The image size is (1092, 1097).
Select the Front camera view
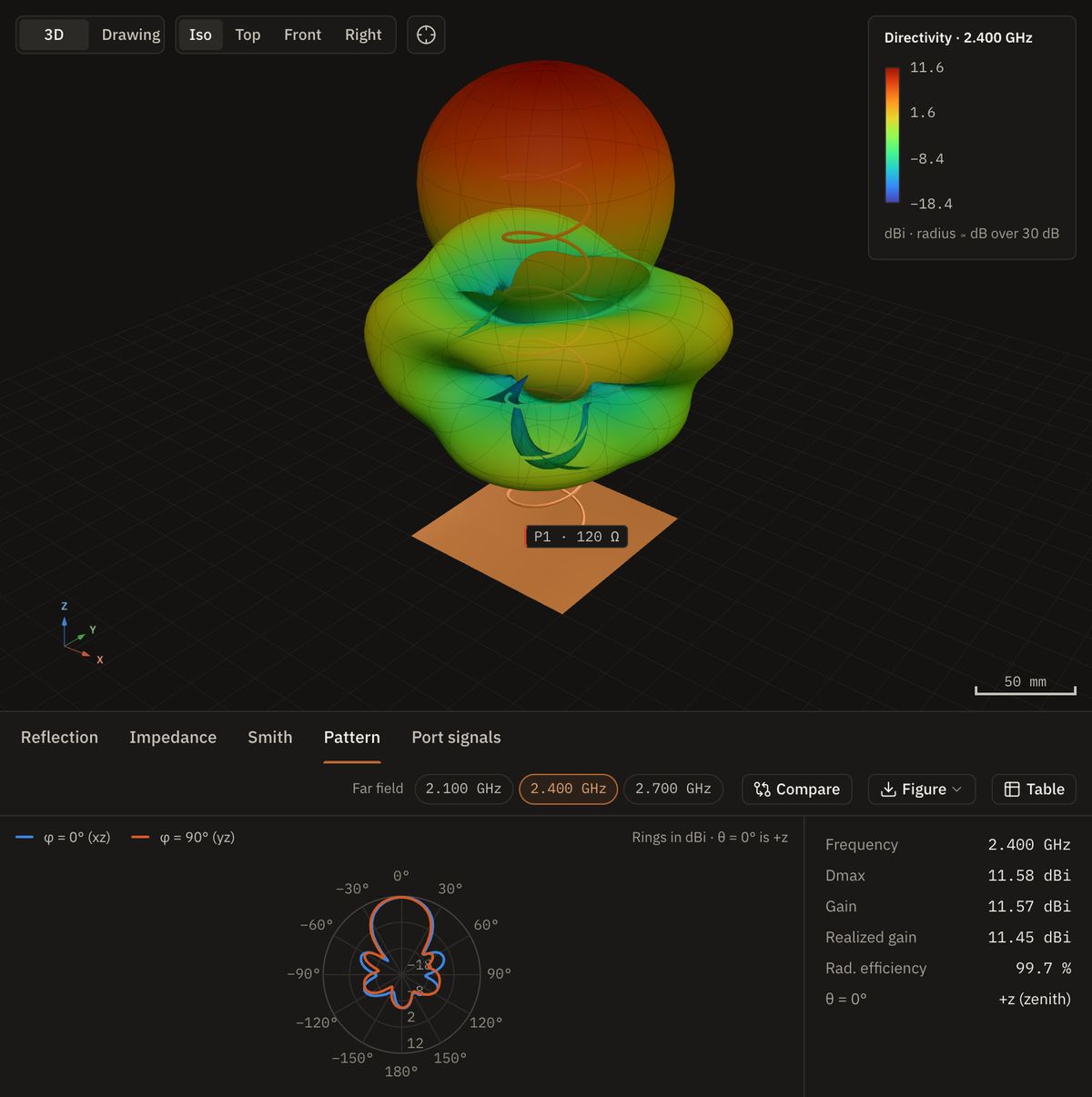pos(302,35)
